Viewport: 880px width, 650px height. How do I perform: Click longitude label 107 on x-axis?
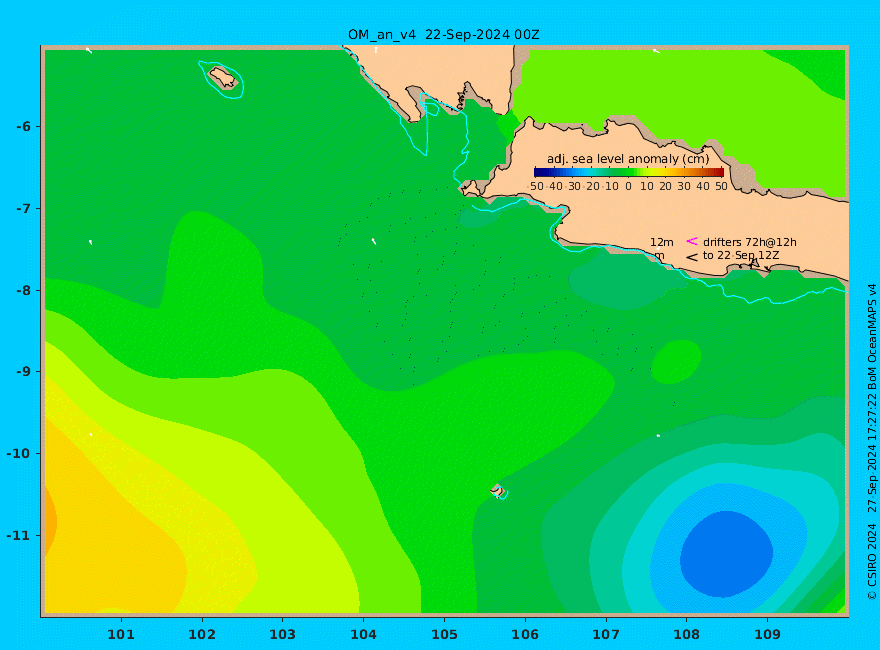(x=606, y=635)
